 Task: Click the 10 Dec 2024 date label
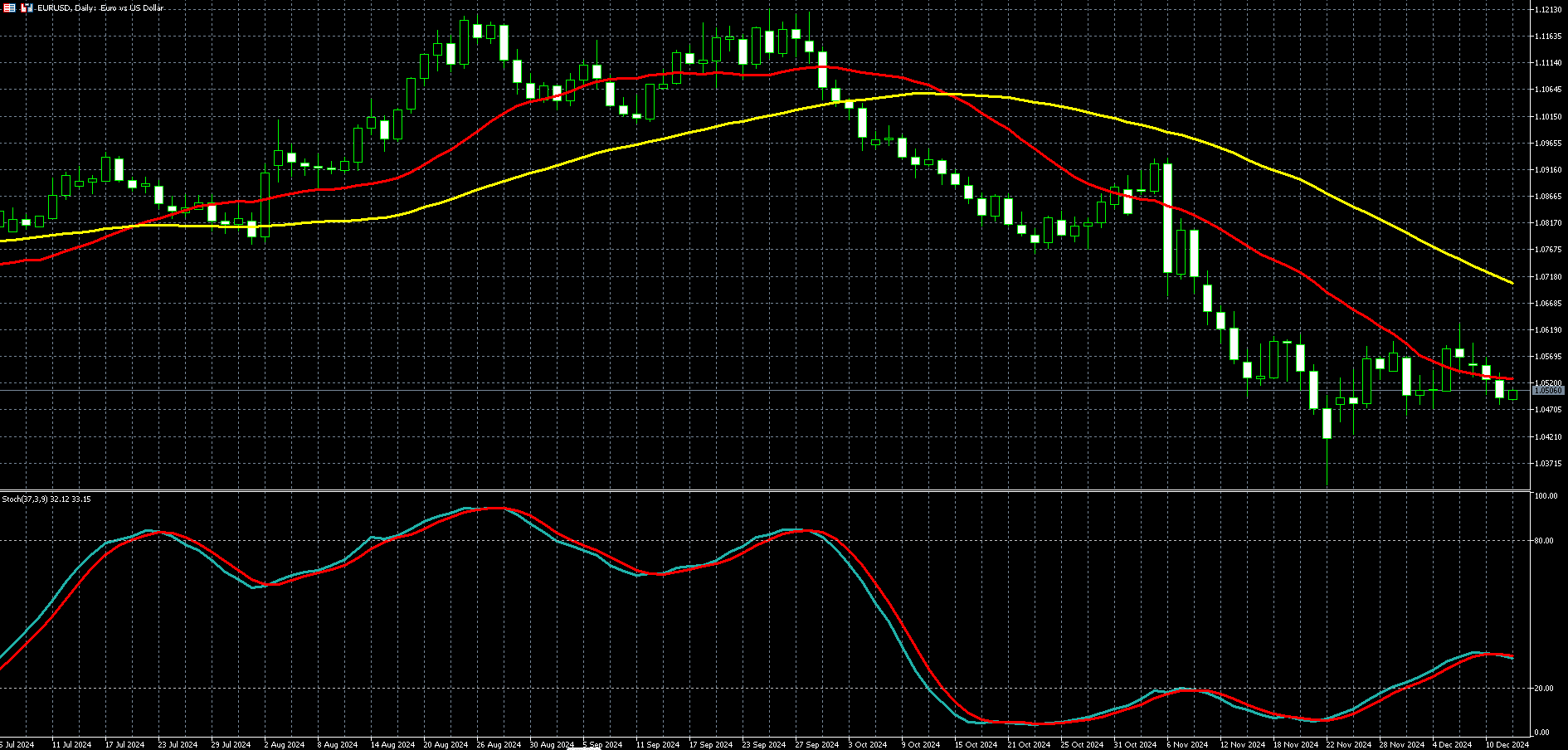(1507, 744)
